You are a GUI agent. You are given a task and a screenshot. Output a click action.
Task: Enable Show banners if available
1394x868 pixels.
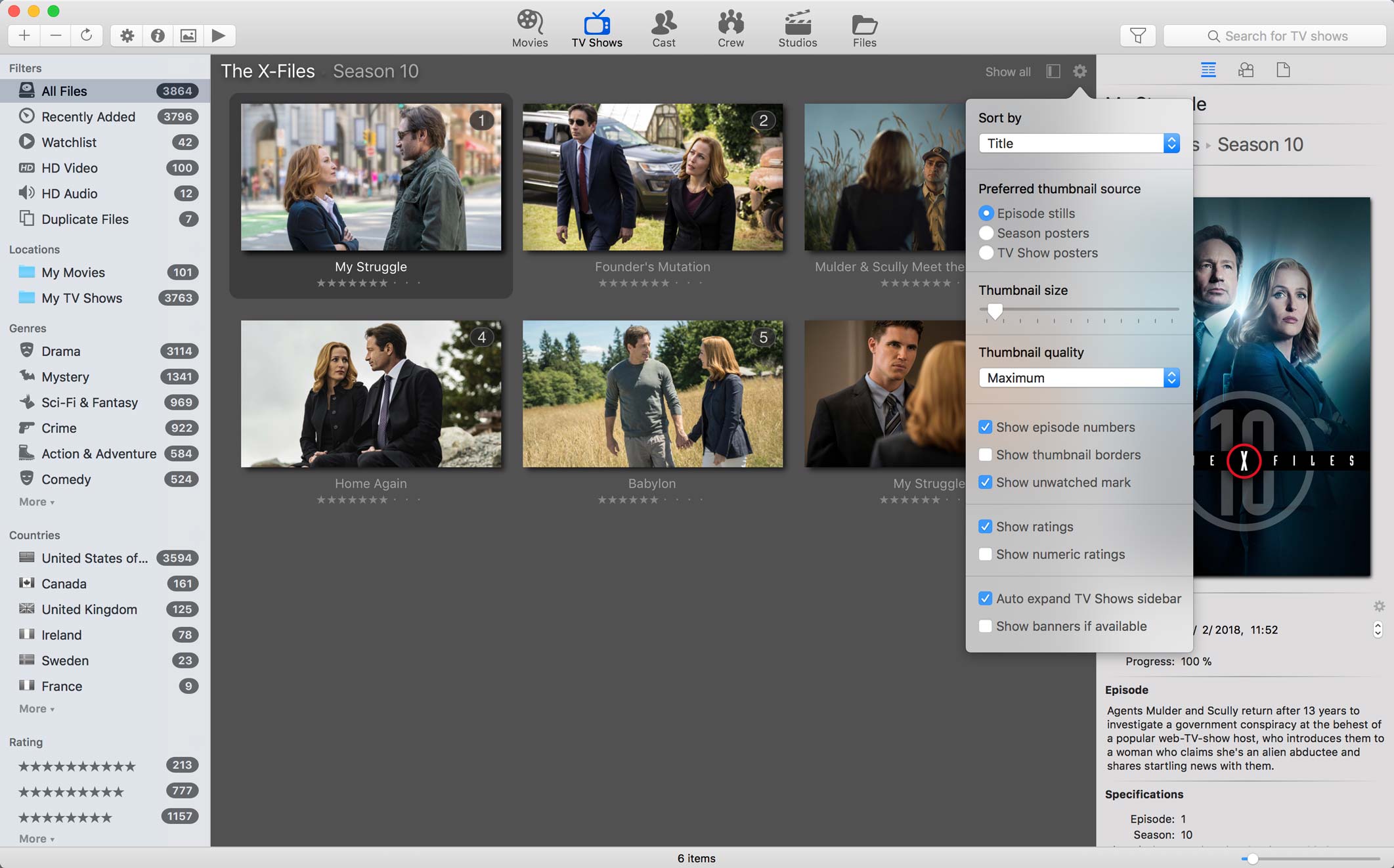click(x=1062, y=626)
